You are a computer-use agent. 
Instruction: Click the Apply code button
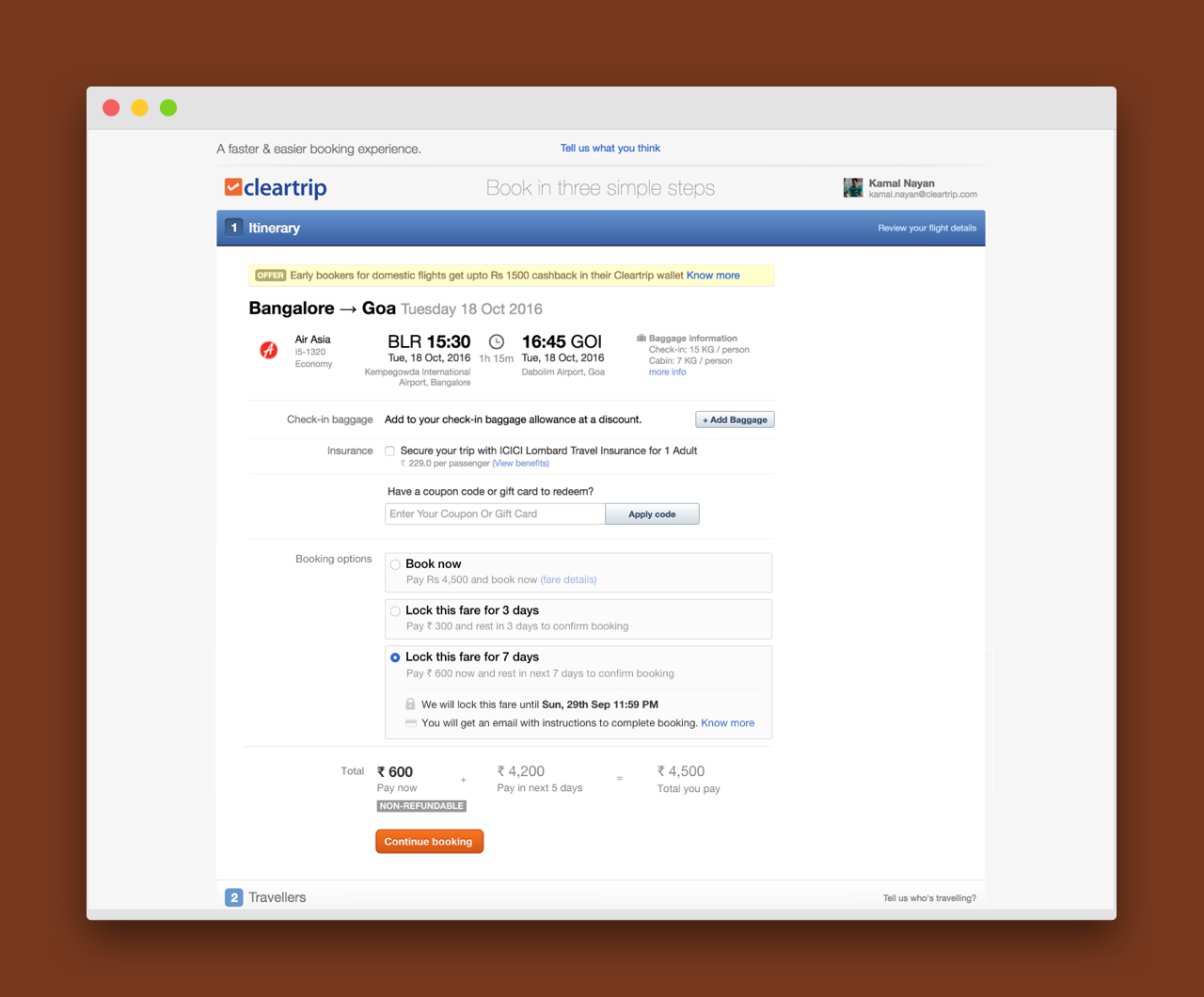(652, 514)
